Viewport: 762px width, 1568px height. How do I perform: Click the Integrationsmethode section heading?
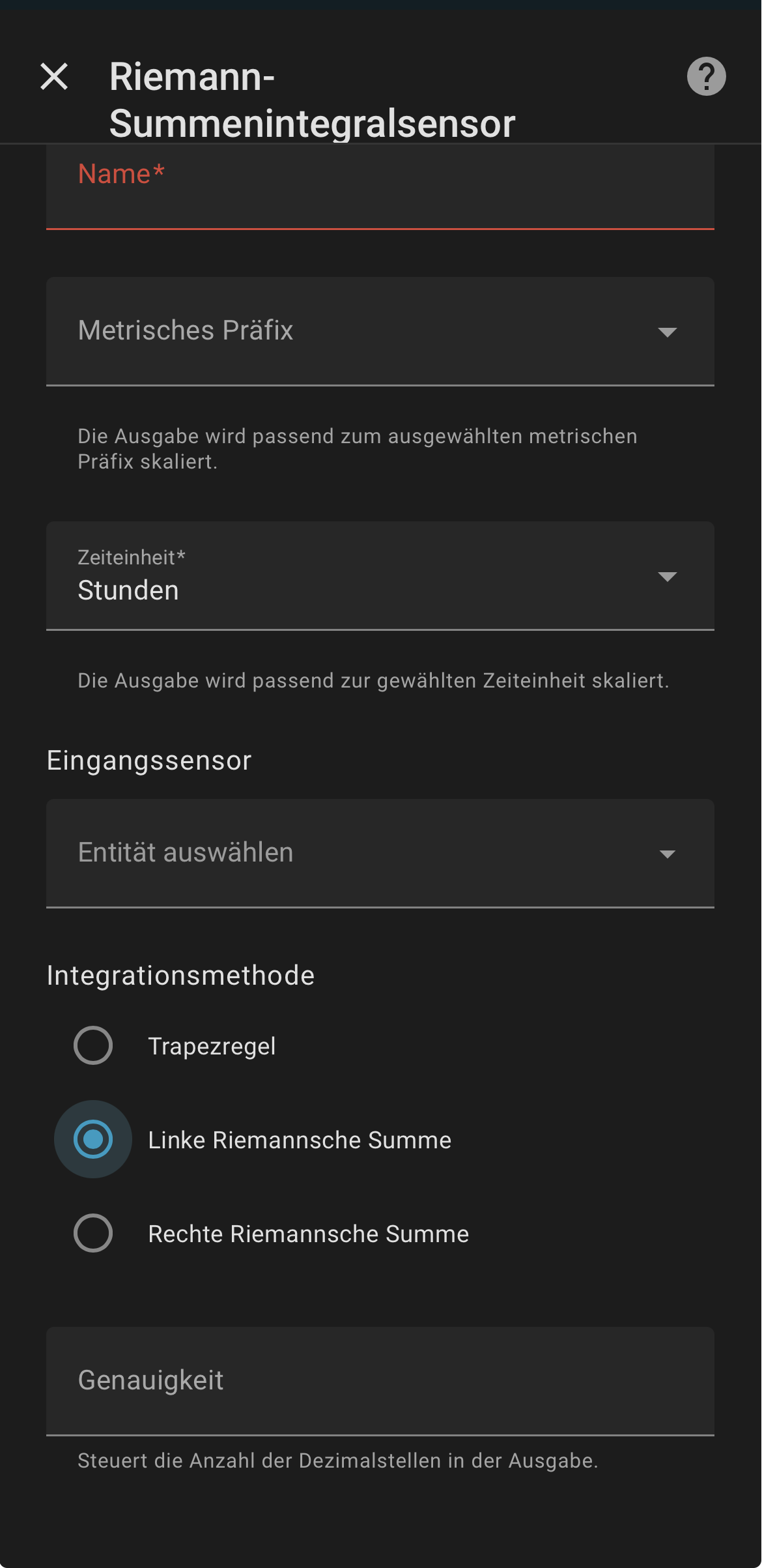[x=180, y=976]
